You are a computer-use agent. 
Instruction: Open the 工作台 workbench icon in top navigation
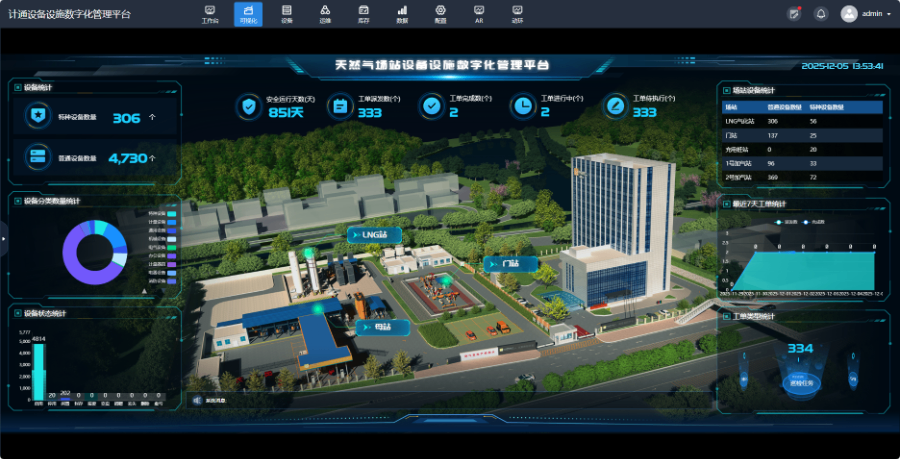[x=209, y=13]
